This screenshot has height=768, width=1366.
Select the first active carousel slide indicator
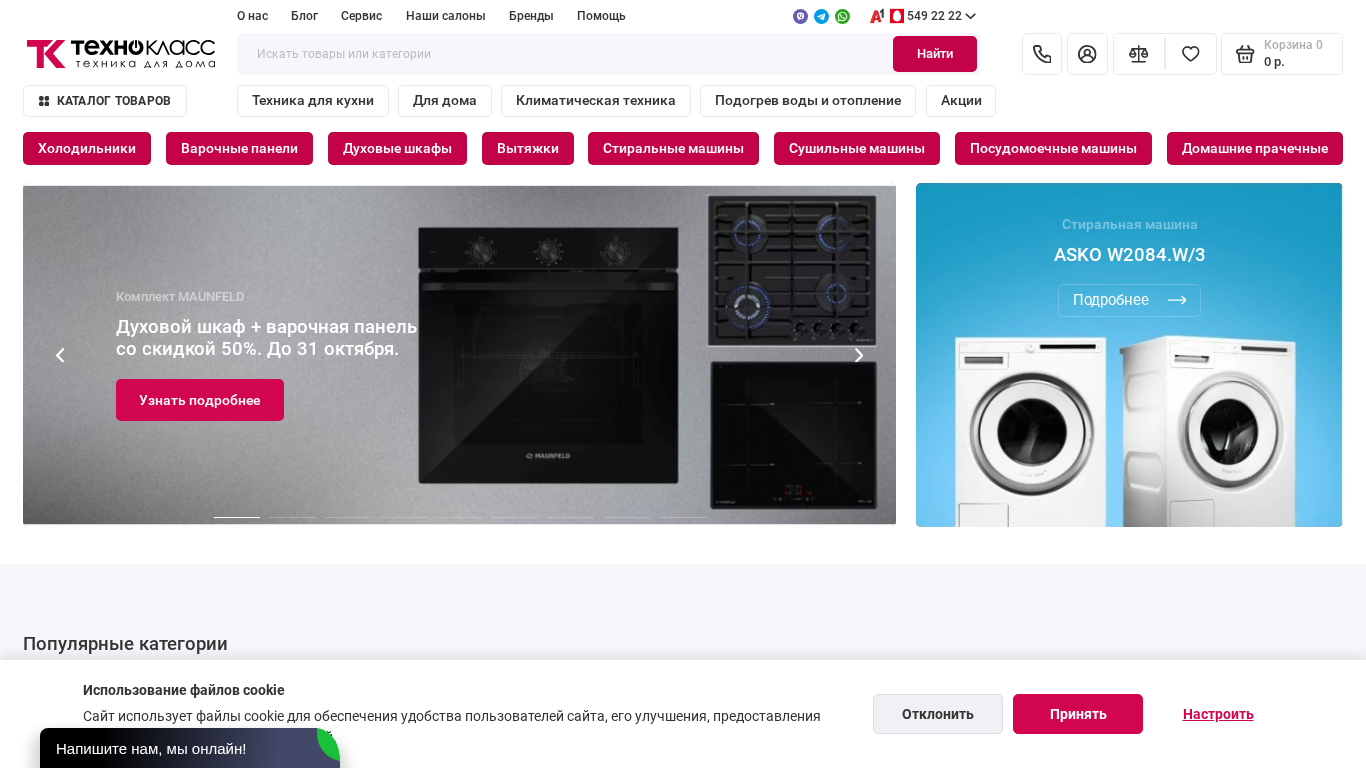point(237,517)
